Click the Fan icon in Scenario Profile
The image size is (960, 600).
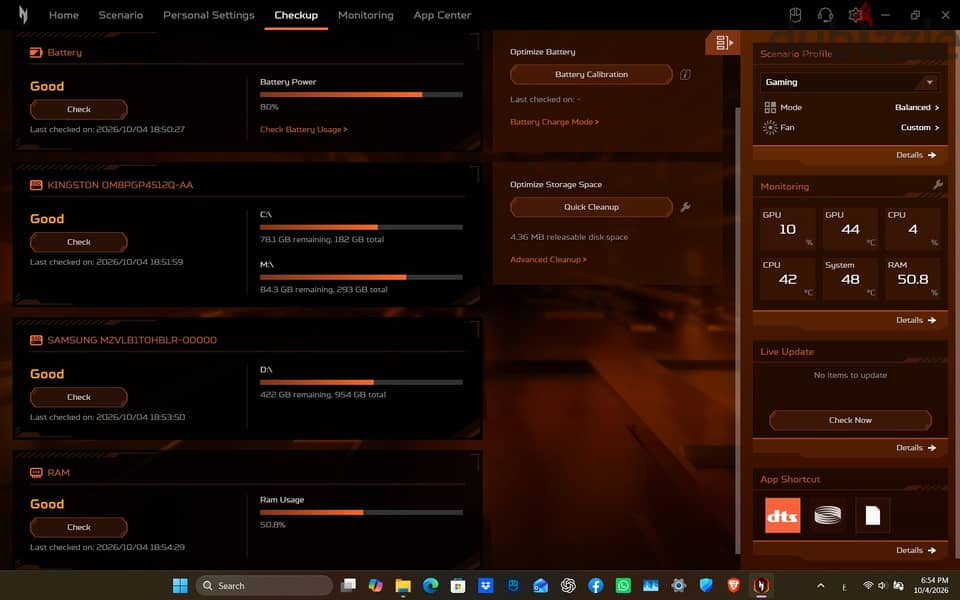click(x=770, y=127)
